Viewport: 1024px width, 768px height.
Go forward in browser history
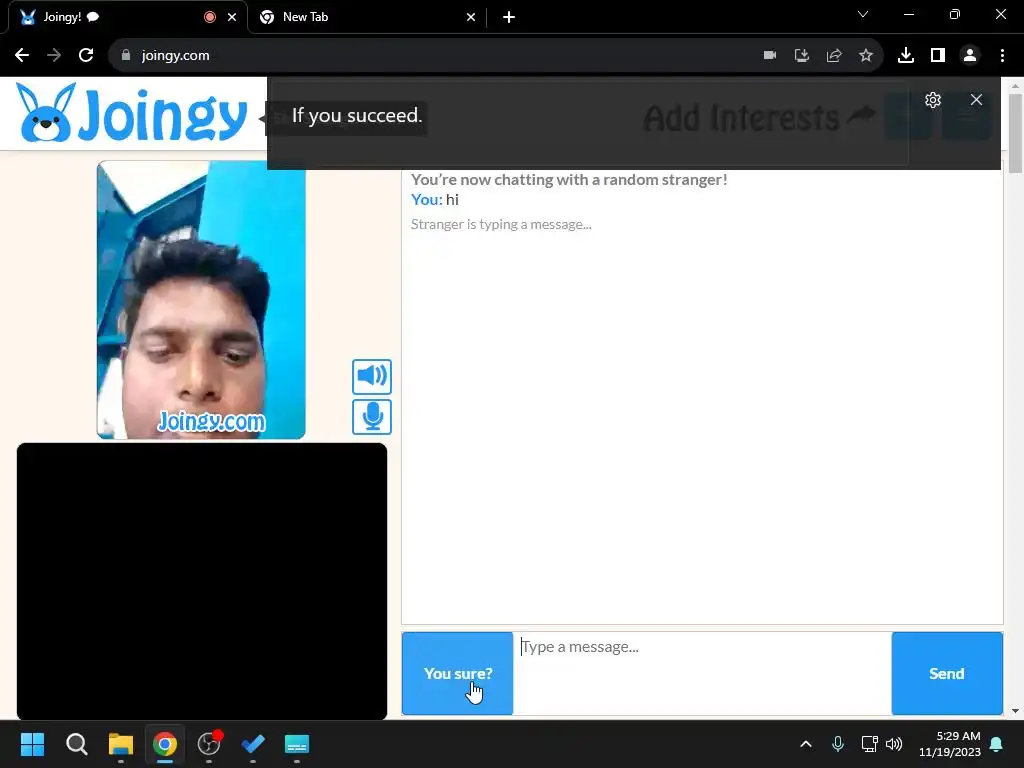(54, 55)
